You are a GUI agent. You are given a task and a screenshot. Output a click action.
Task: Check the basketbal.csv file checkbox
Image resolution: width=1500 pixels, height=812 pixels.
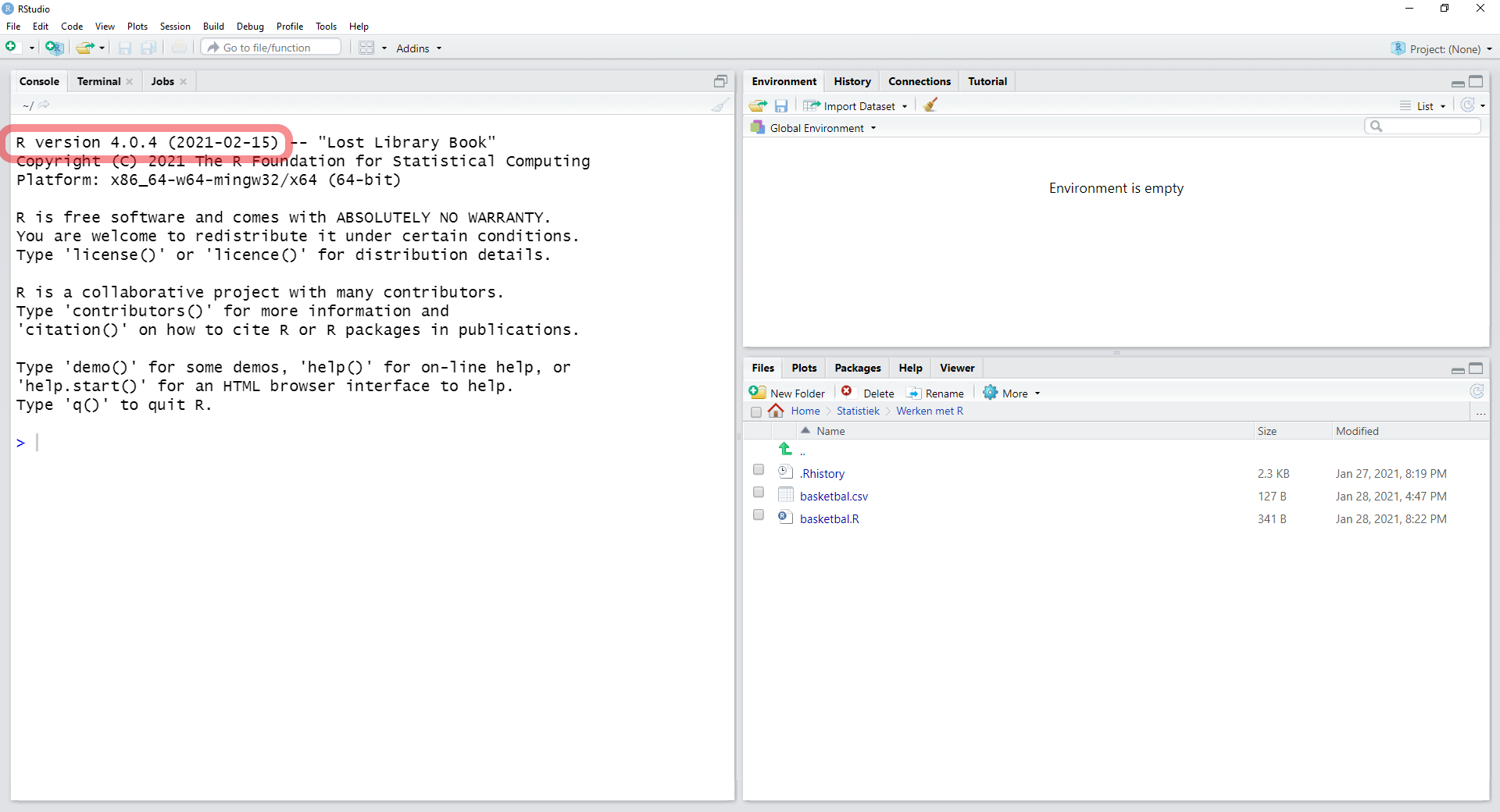[x=758, y=492]
